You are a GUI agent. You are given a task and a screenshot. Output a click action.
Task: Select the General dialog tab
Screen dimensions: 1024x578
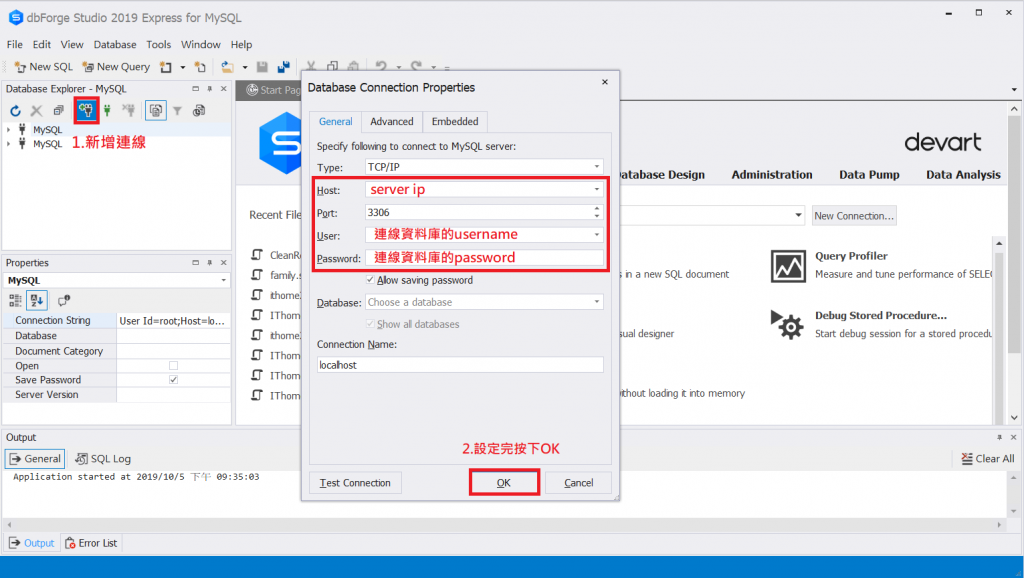[336, 121]
